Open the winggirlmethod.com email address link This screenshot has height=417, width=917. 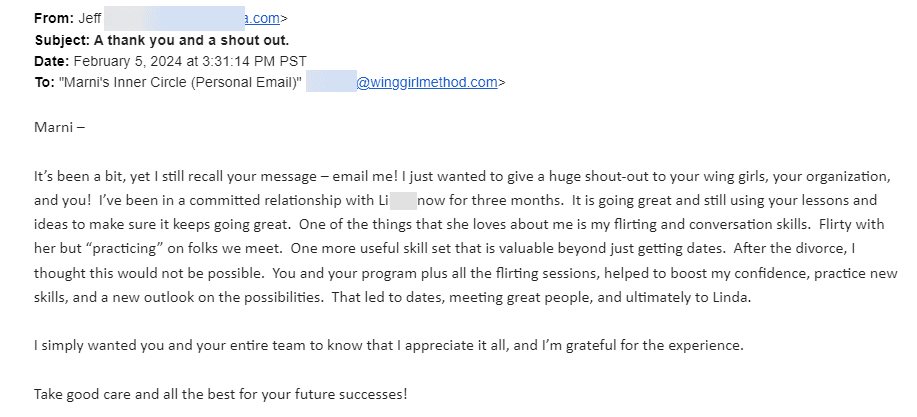point(427,82)
